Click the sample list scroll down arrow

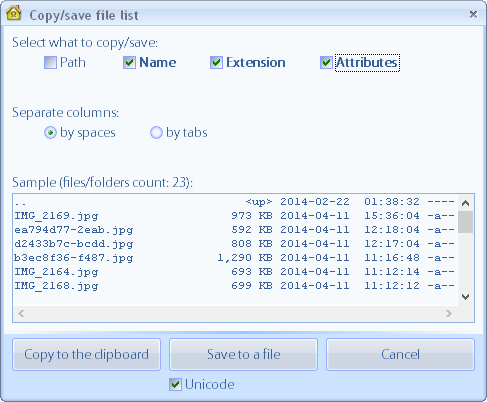pyautogui.click(x=465, y=297)
